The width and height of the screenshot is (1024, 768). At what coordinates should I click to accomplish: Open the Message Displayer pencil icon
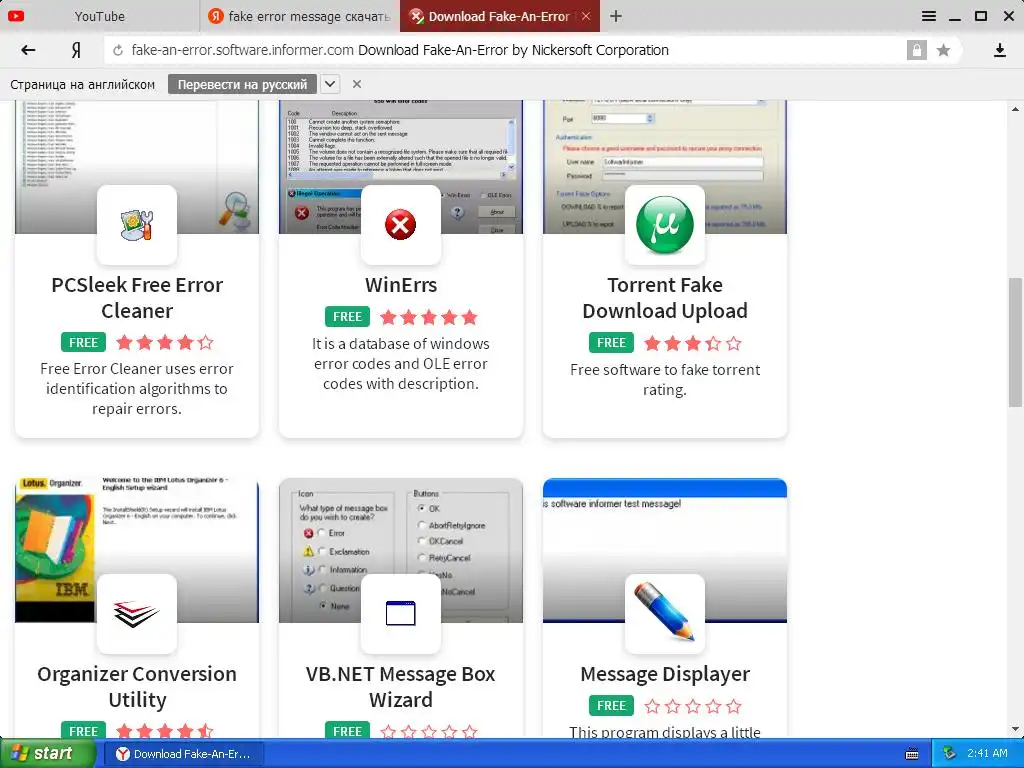pos(665,613)
